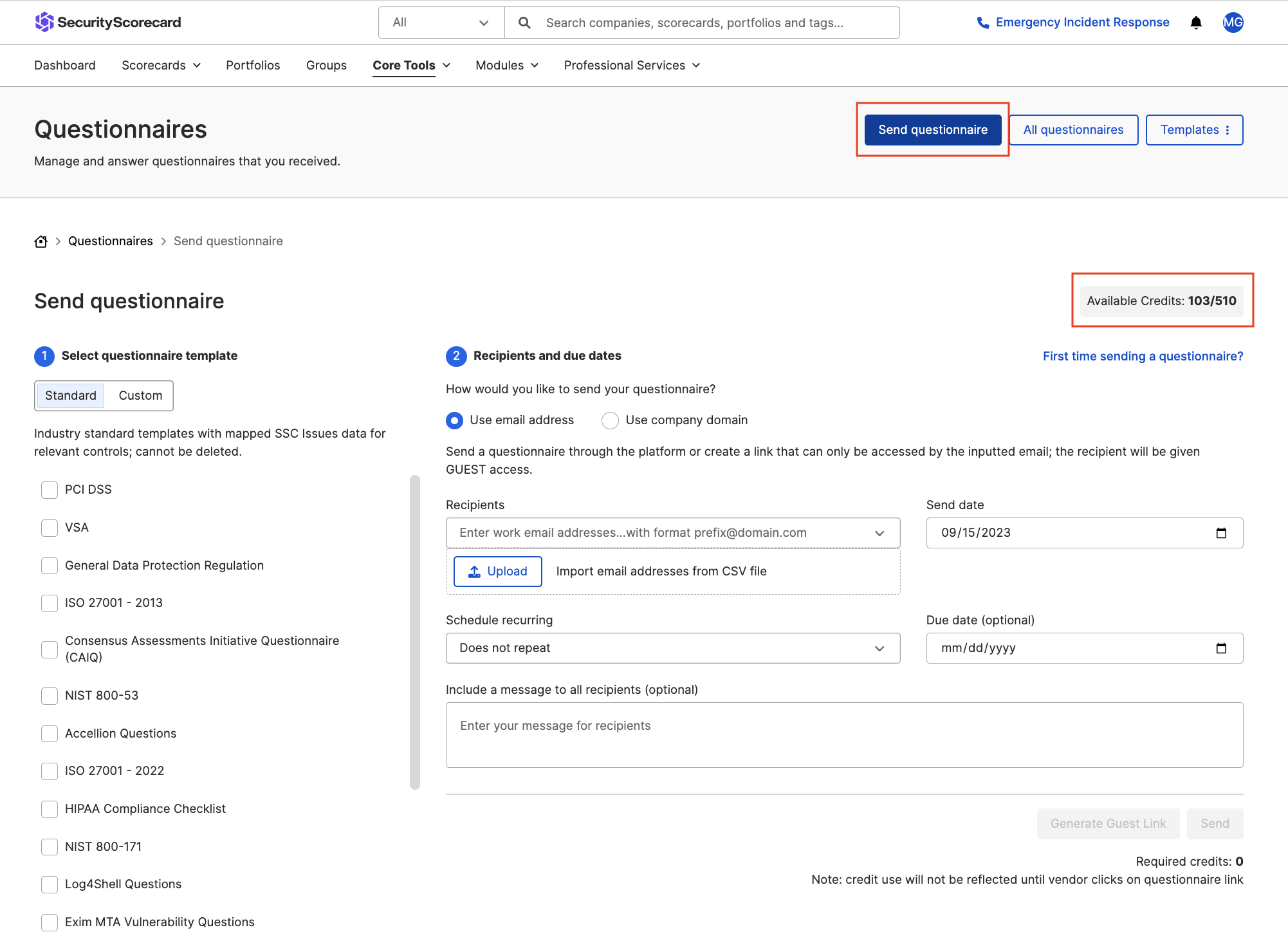Click the home icon in the breadcrumb
This screenshot has height=932, width=1288.
(40, 241)
